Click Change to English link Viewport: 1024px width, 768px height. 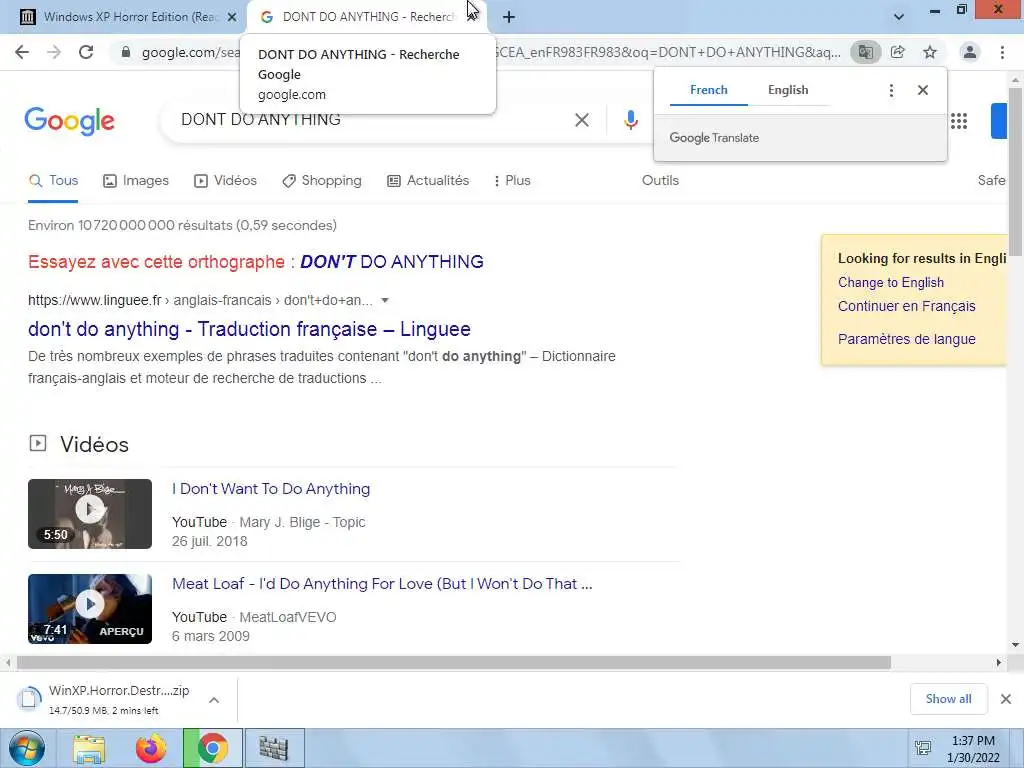(x=891, y=283)
